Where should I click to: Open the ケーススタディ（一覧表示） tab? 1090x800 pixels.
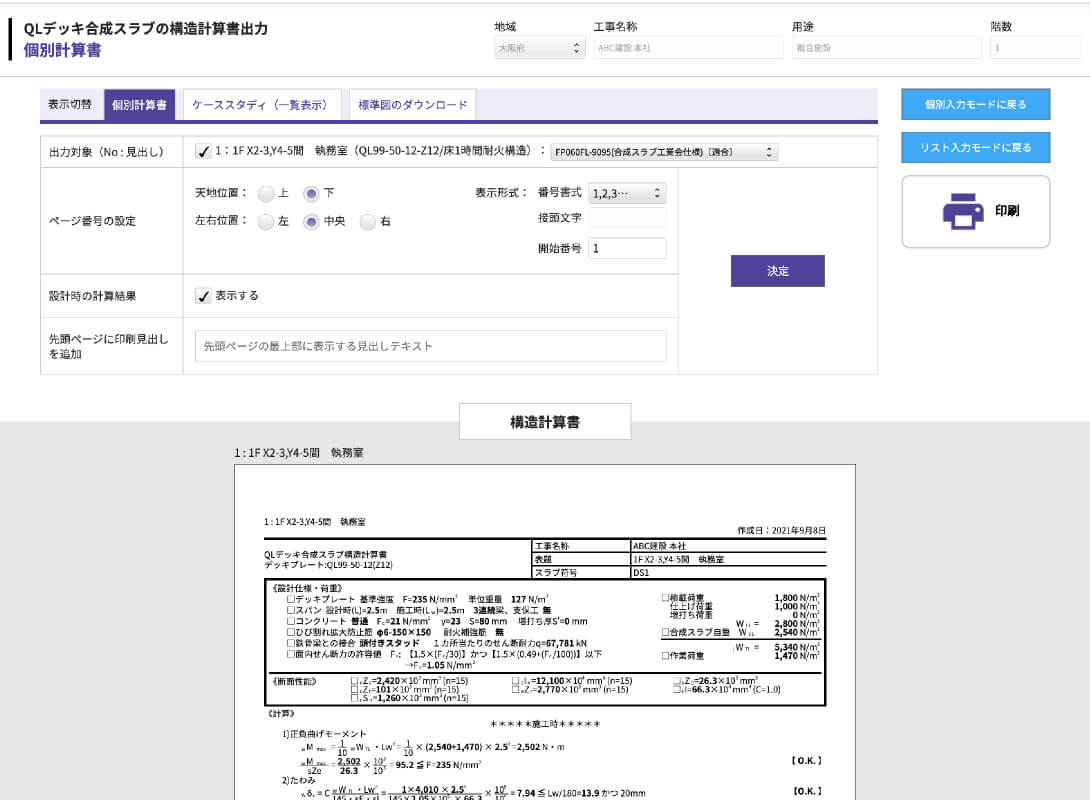pyautogui.click(x=259, y=105)
